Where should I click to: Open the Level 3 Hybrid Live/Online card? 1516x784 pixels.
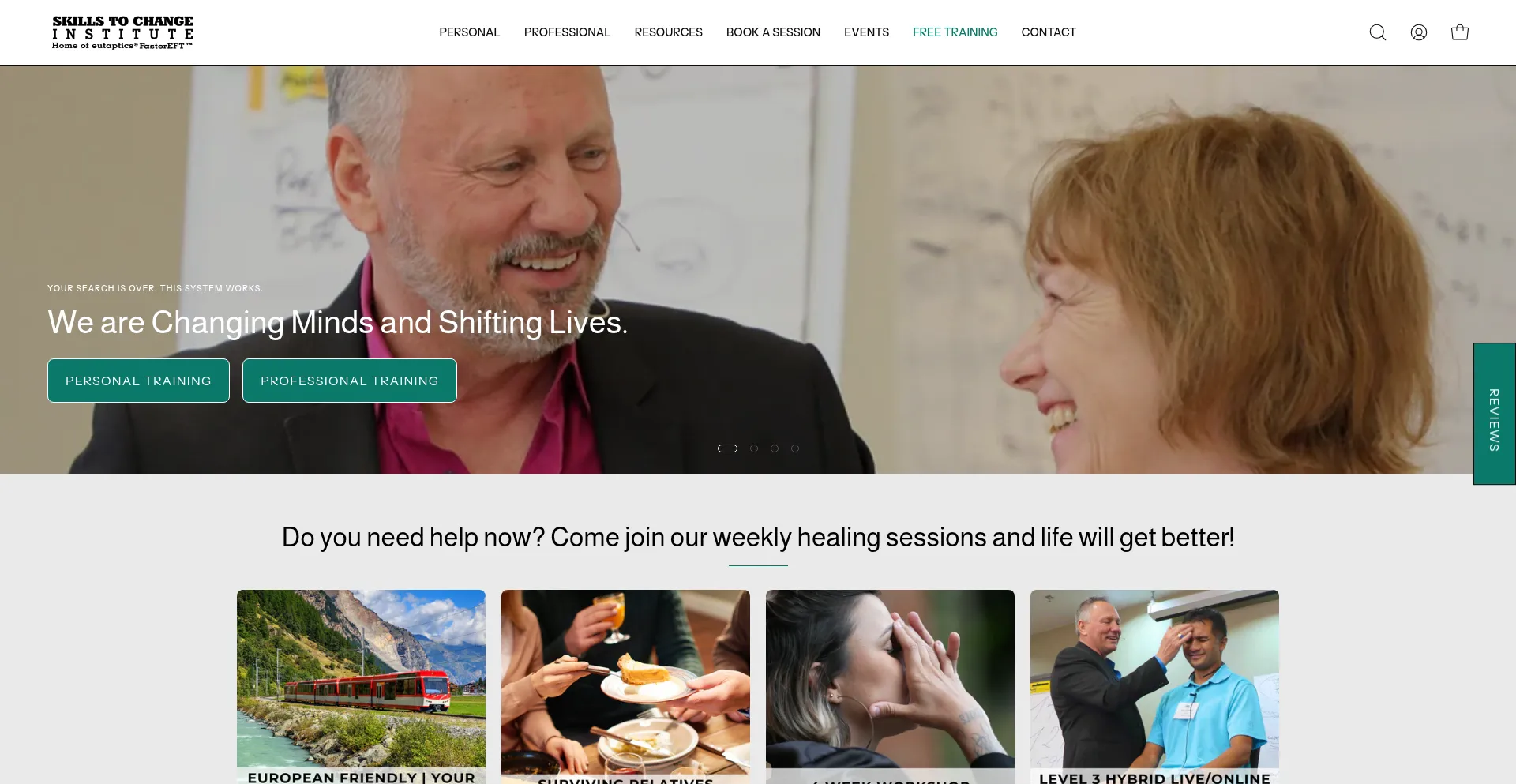point(1154,687)
